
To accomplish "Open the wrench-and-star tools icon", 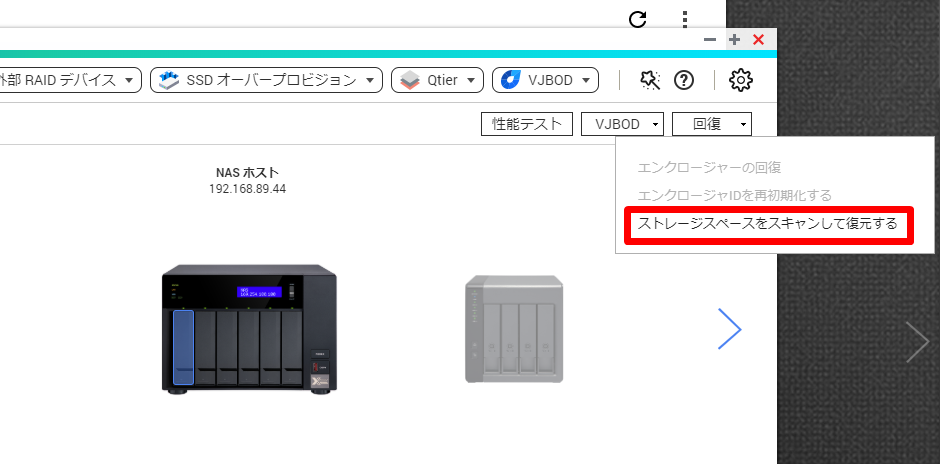I will click(x=650, y=80).
